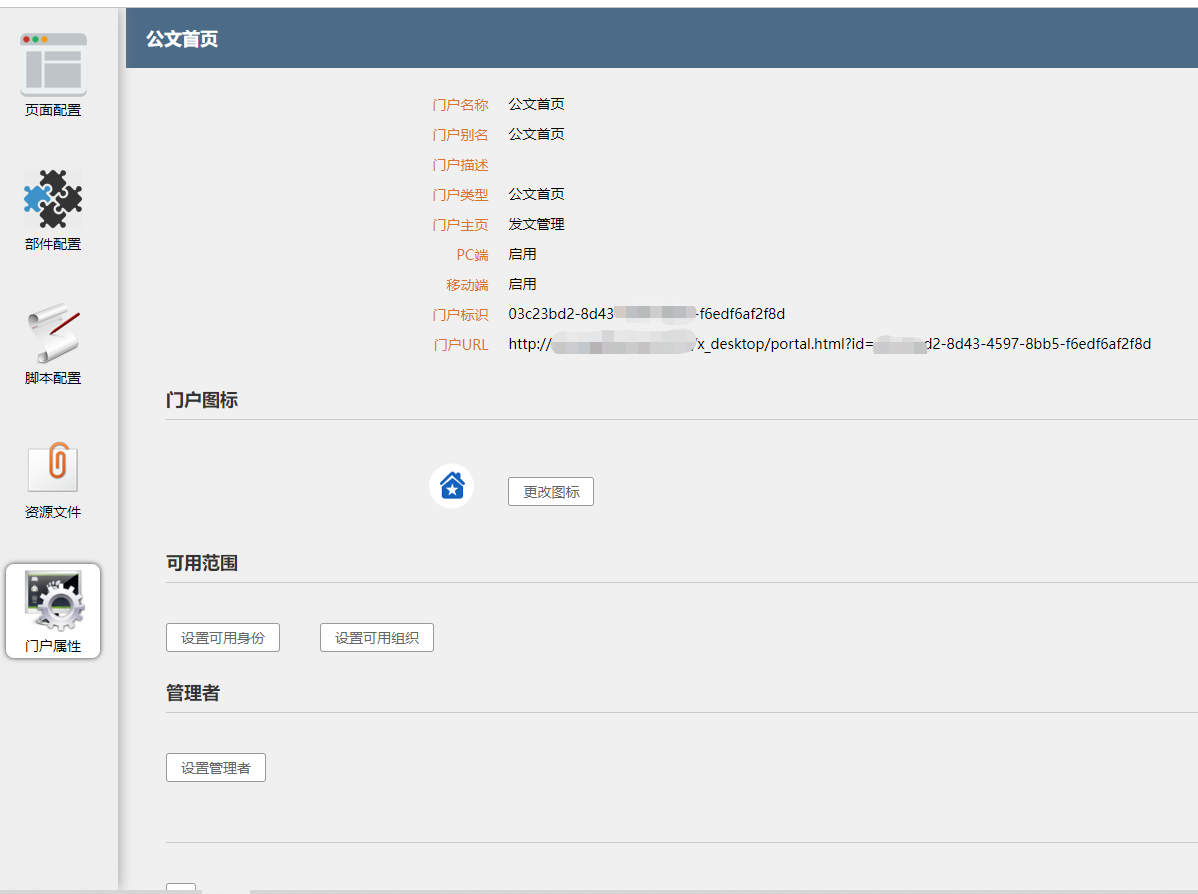This screenshot has width=1198, height=894.
Task: Click the 可用范围 section heading
Action: point(202,563)
